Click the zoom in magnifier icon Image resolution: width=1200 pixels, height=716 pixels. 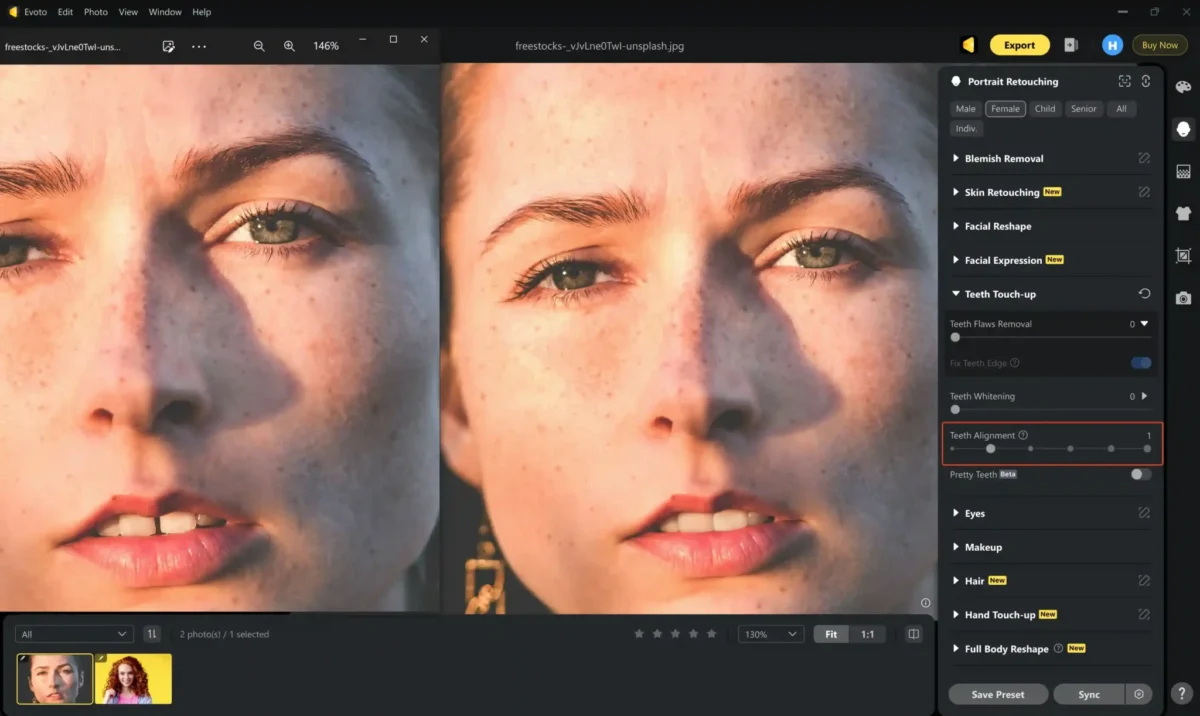(x=289, y=46)
